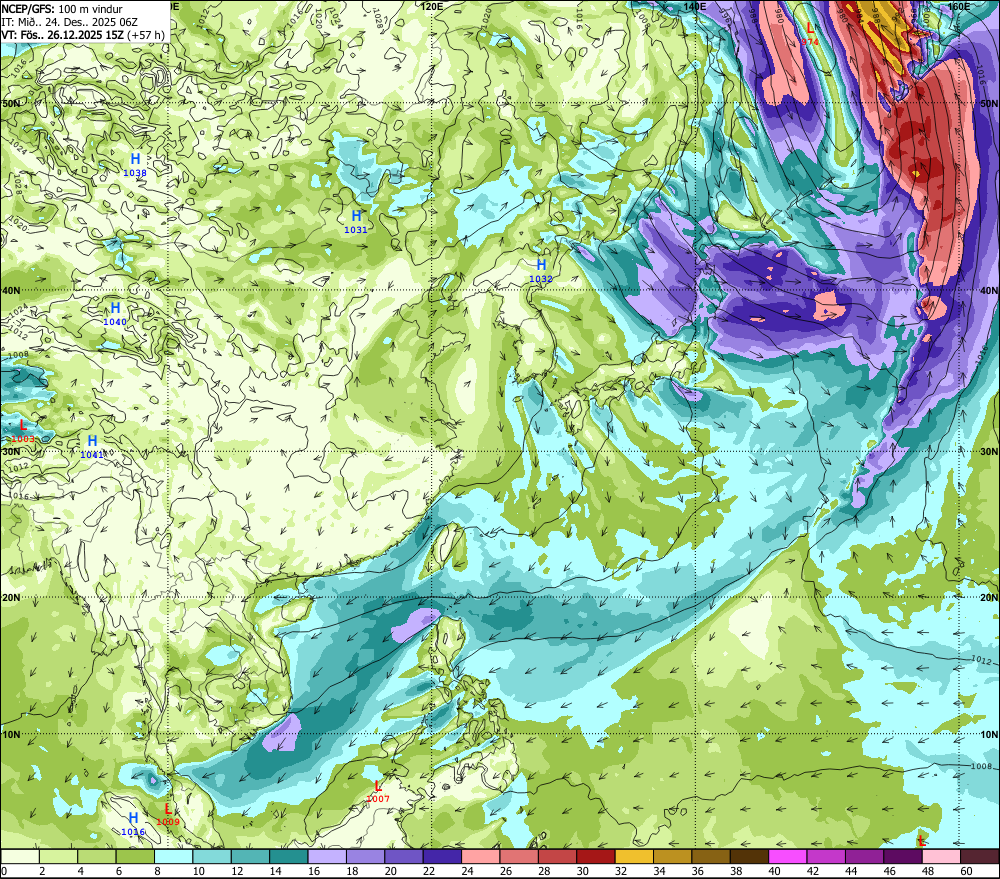Click the '(+57 h)' forecast offset text
The width and height of the screenshot is (1000, 879).
[x=145, y=35]
